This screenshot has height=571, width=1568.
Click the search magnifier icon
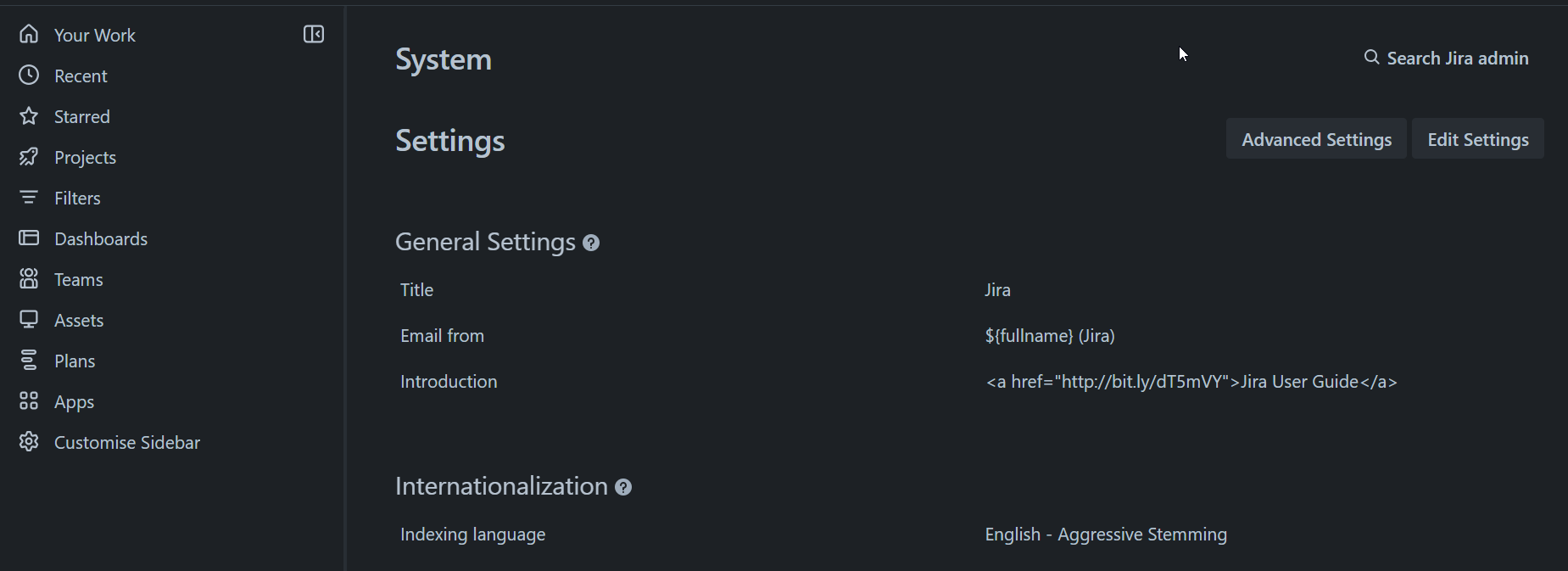(x=1370, y=57)
